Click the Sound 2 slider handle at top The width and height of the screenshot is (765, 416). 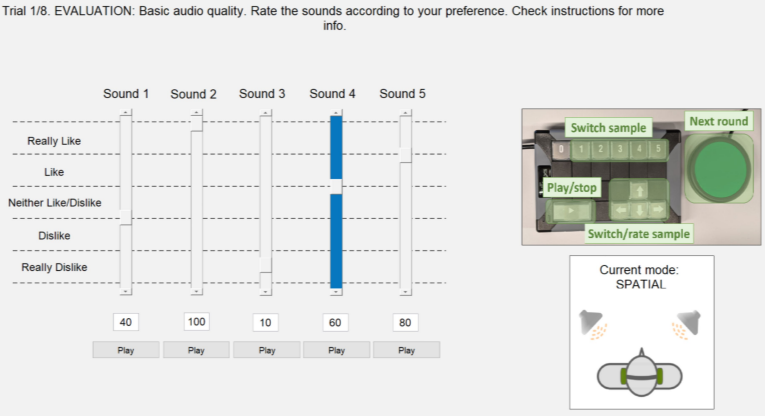click(x=196, y=123)
